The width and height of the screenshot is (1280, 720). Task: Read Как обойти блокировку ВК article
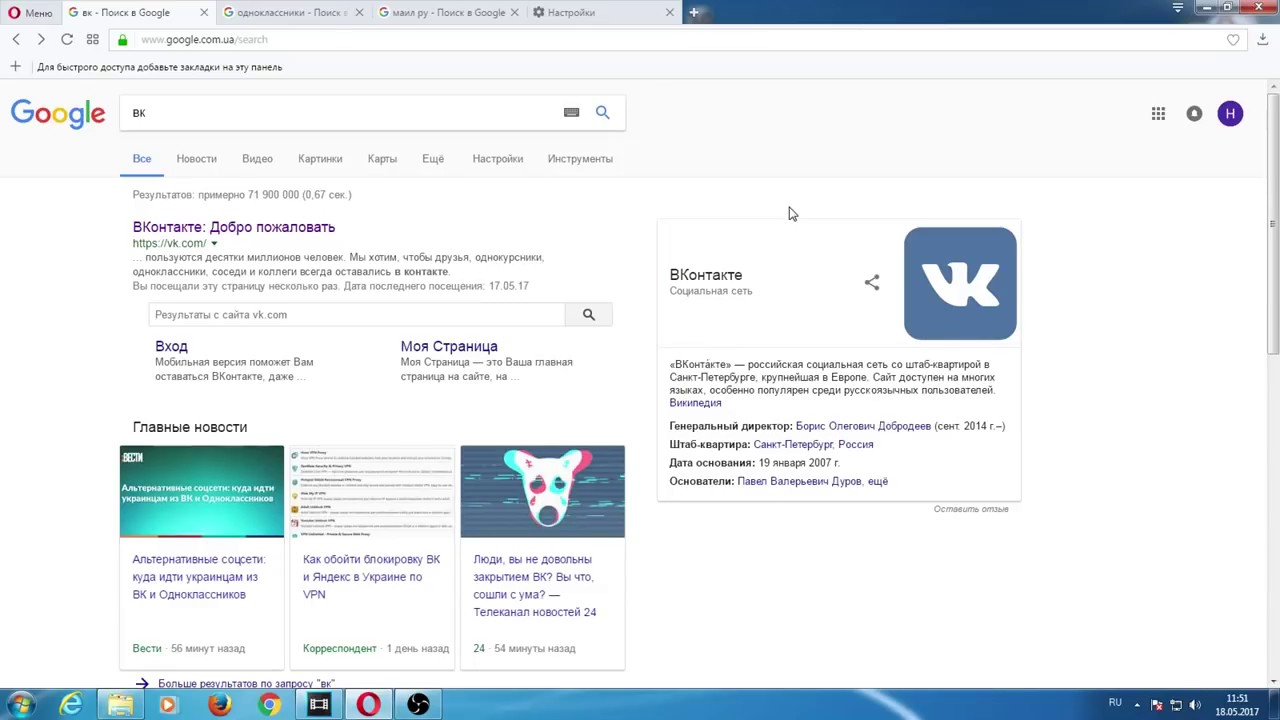pyautogui.click(x=371, y=577)
